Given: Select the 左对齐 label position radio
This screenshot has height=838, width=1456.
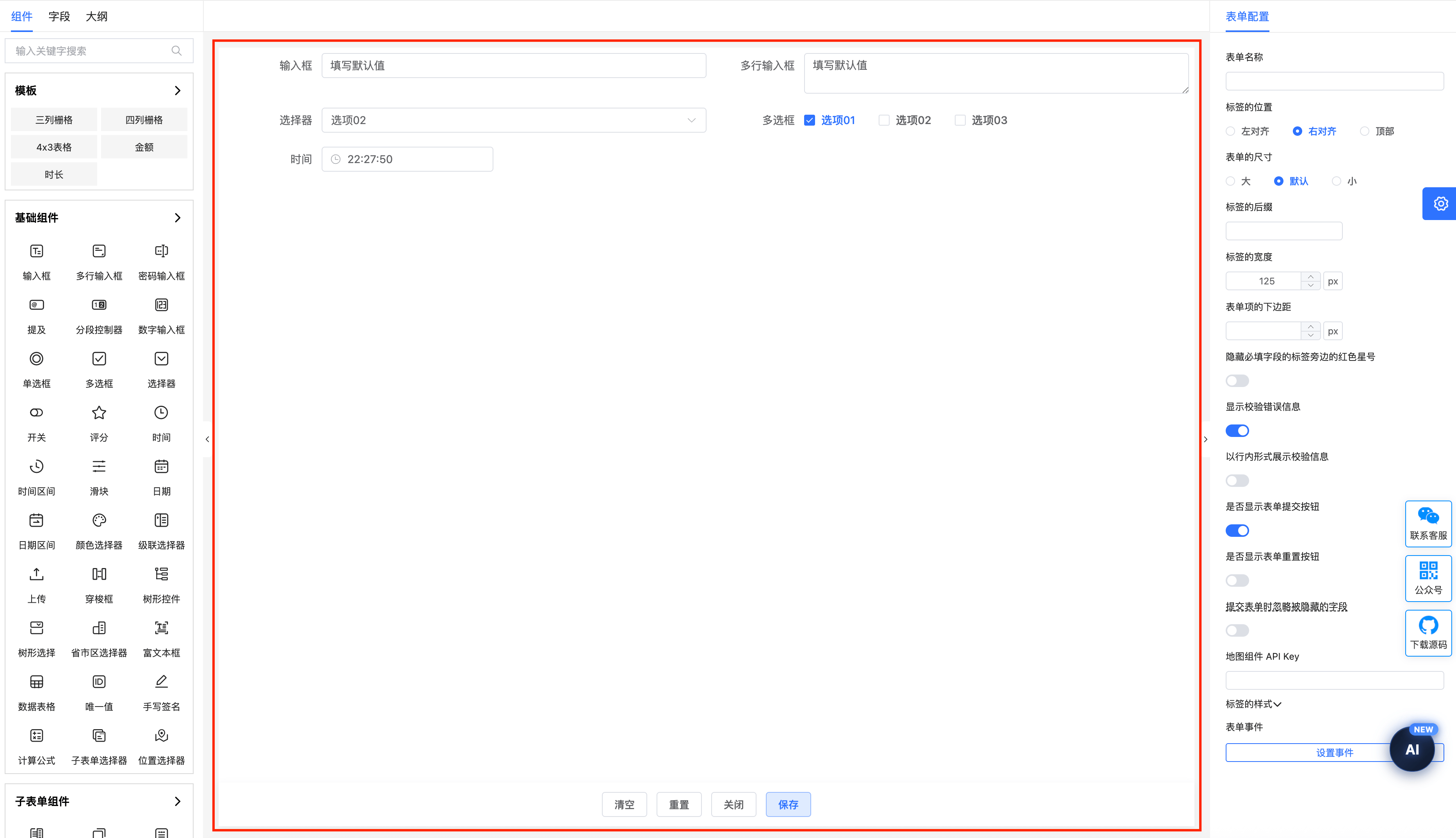Looking at the screenshot, I should point(1230,131).
